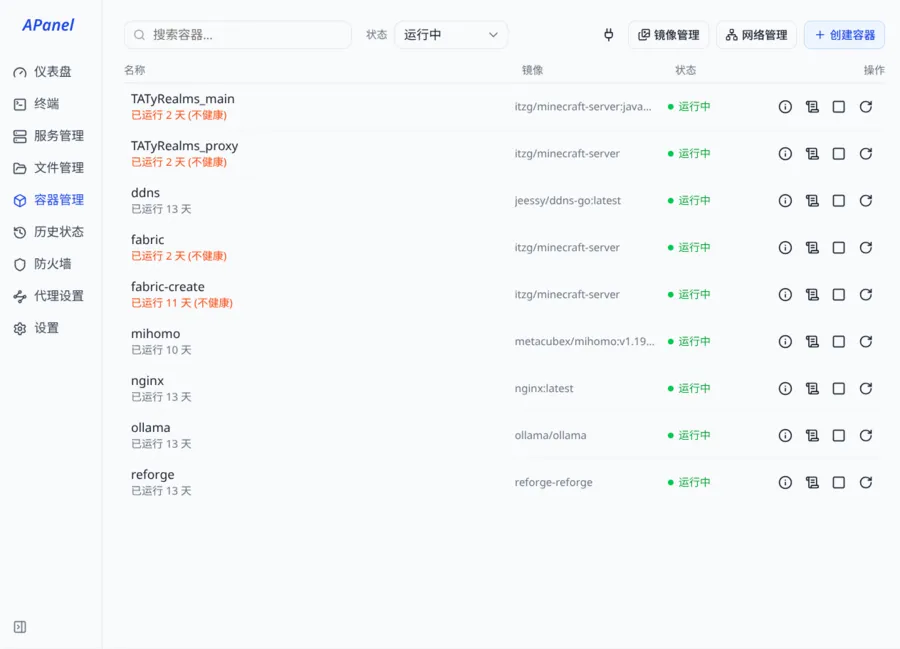Open info for nginx container
900x649 pixels.
tap(785, 388)
